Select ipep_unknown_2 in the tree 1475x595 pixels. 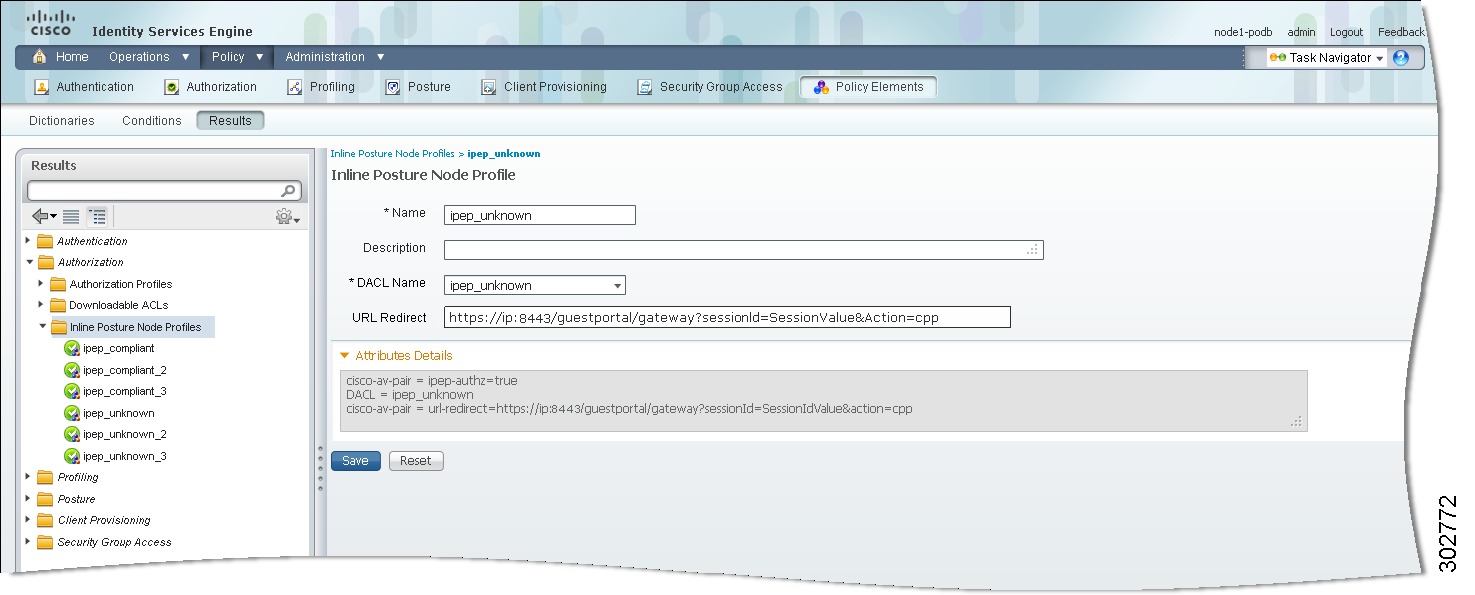point(125,435)
